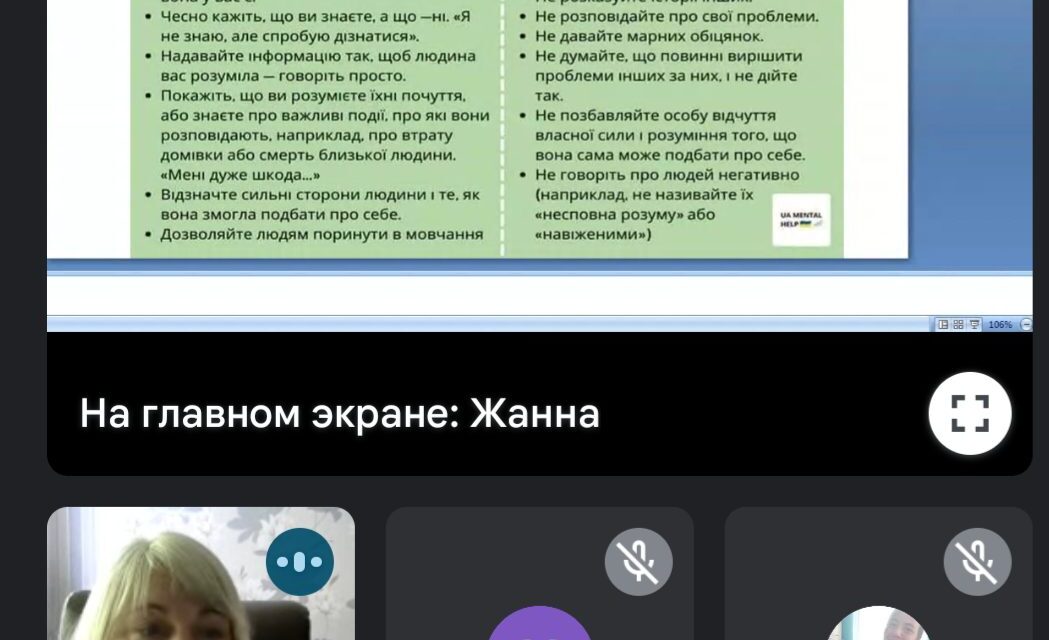Click the 'Дозволяйте людям поринути в мовчання' bullet
Screen dimensions: 1049x640
point(321,235)
